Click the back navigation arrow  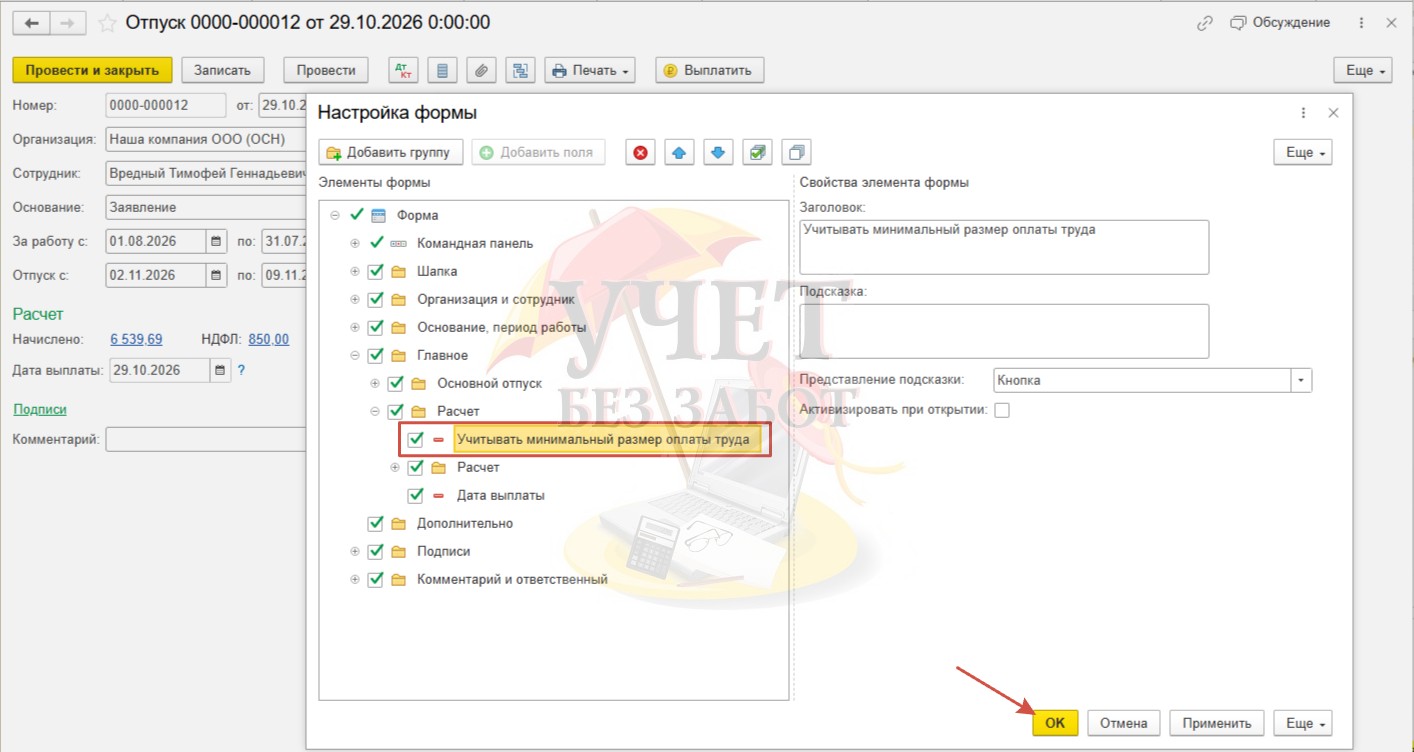tap(31, 22)
